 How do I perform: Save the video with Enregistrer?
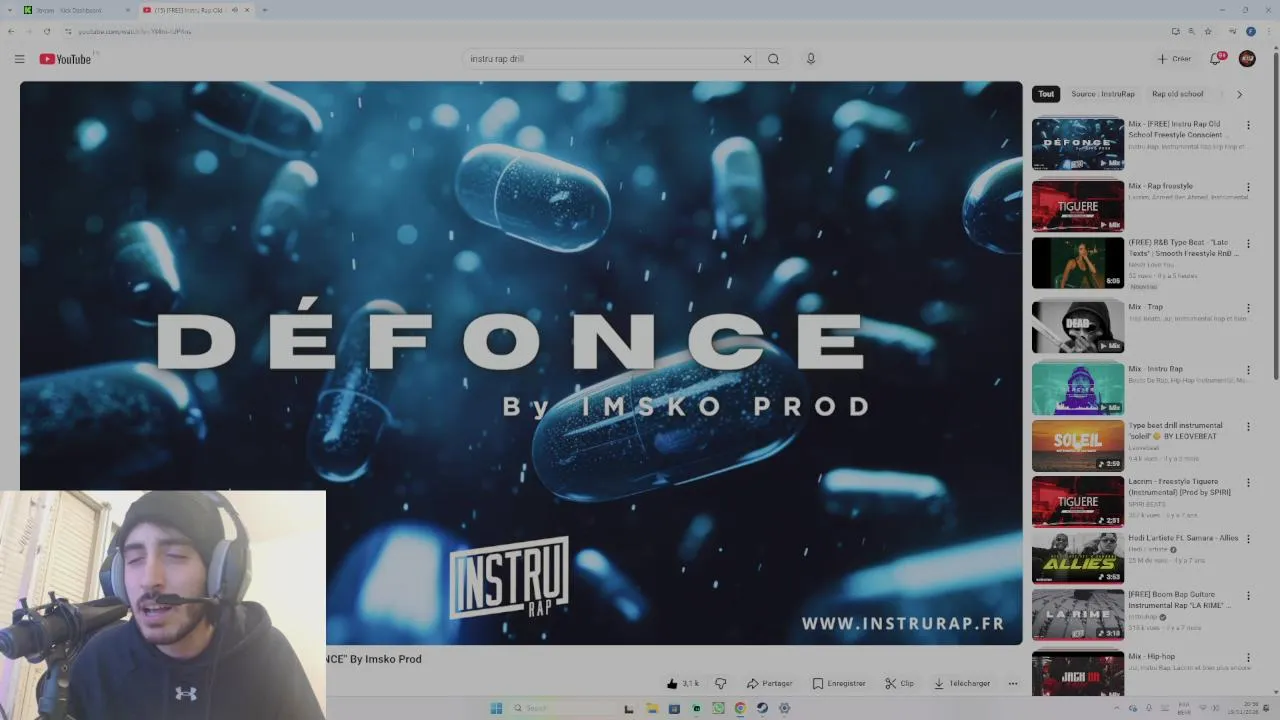click(x=839, y=684)
